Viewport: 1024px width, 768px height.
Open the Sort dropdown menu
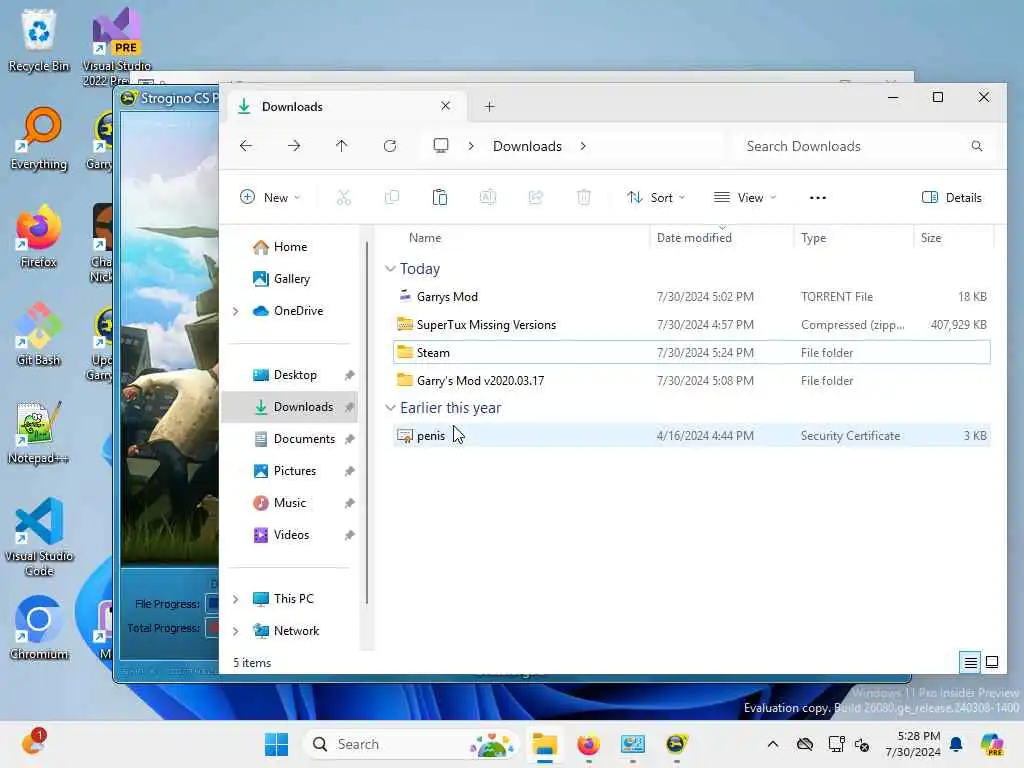(656, 197)
